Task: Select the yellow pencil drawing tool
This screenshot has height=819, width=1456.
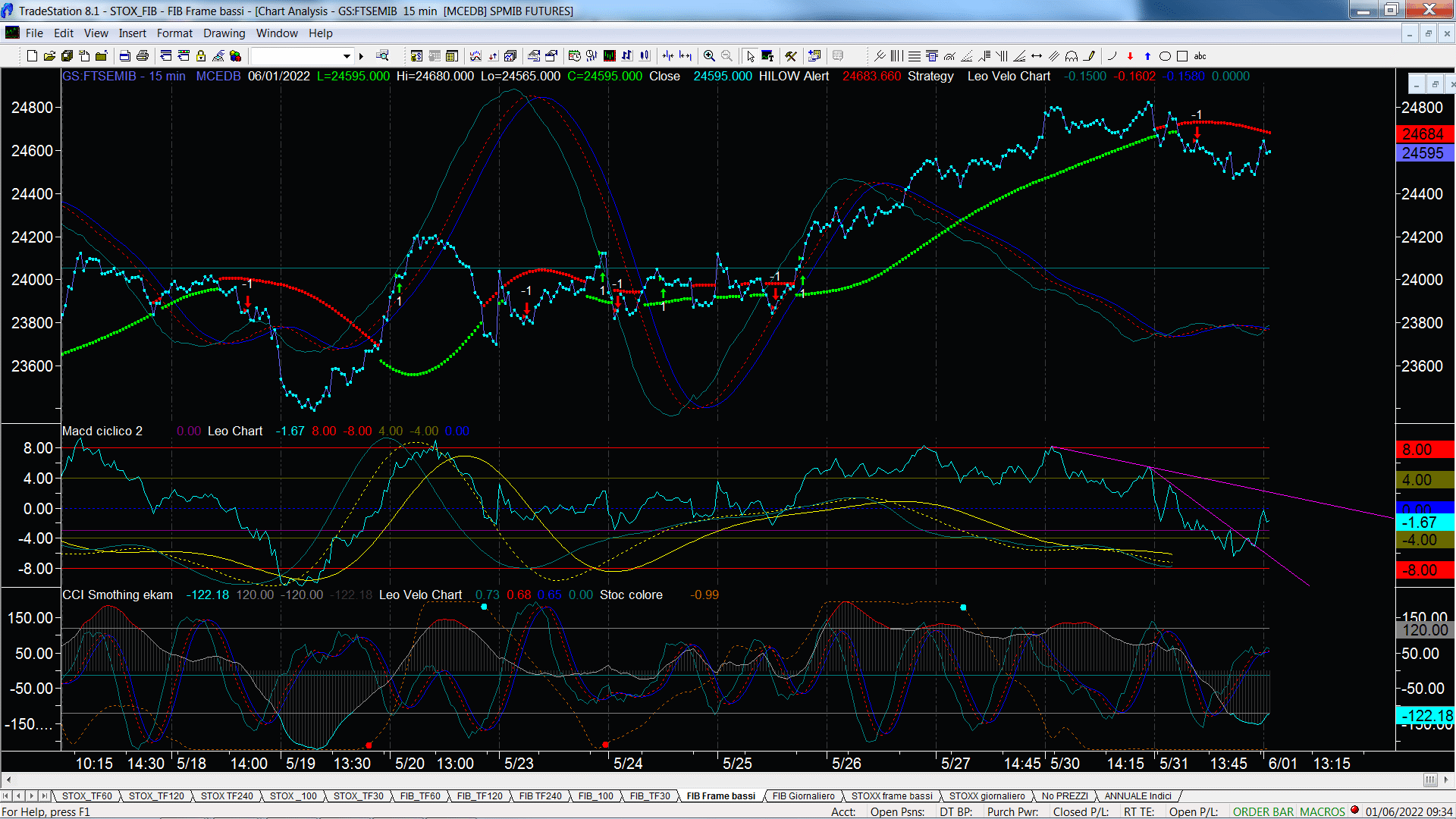Action: click(x=1089, y=56)
